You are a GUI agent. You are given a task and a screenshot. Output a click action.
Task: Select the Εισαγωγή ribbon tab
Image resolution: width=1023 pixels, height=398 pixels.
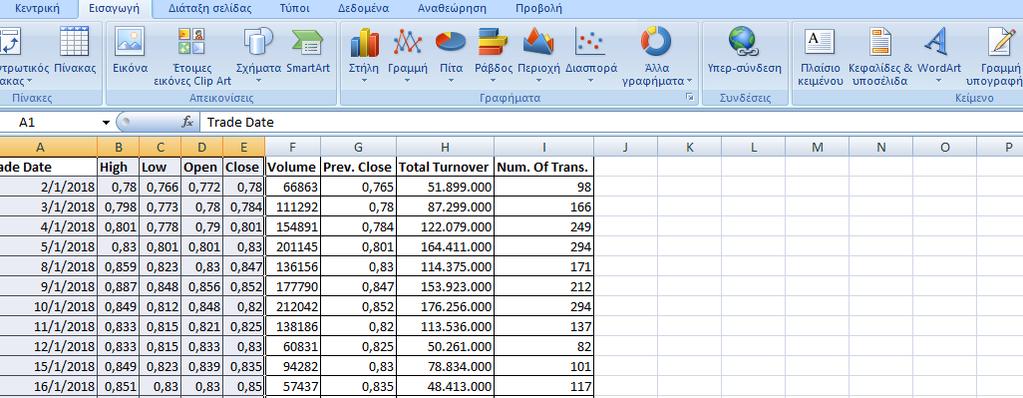pos(114,8)
